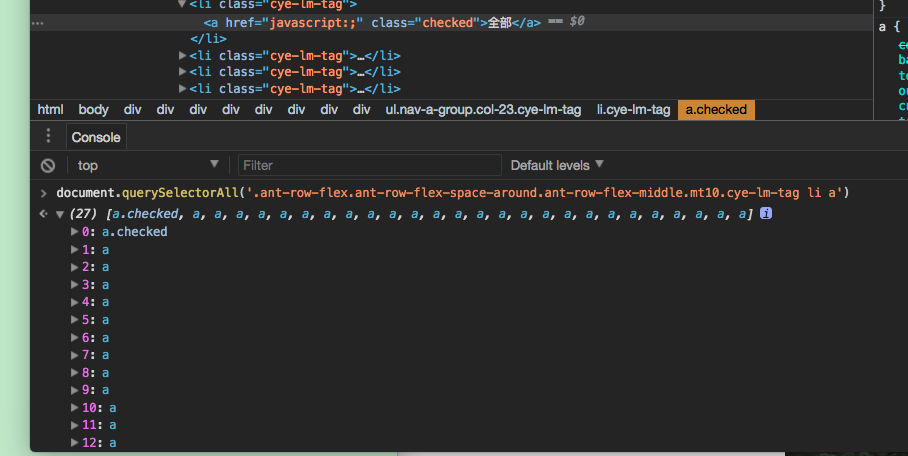The width and height of the screenshot is (908, 456).
Task: Expand array entry 12: a
Action: 74,443
